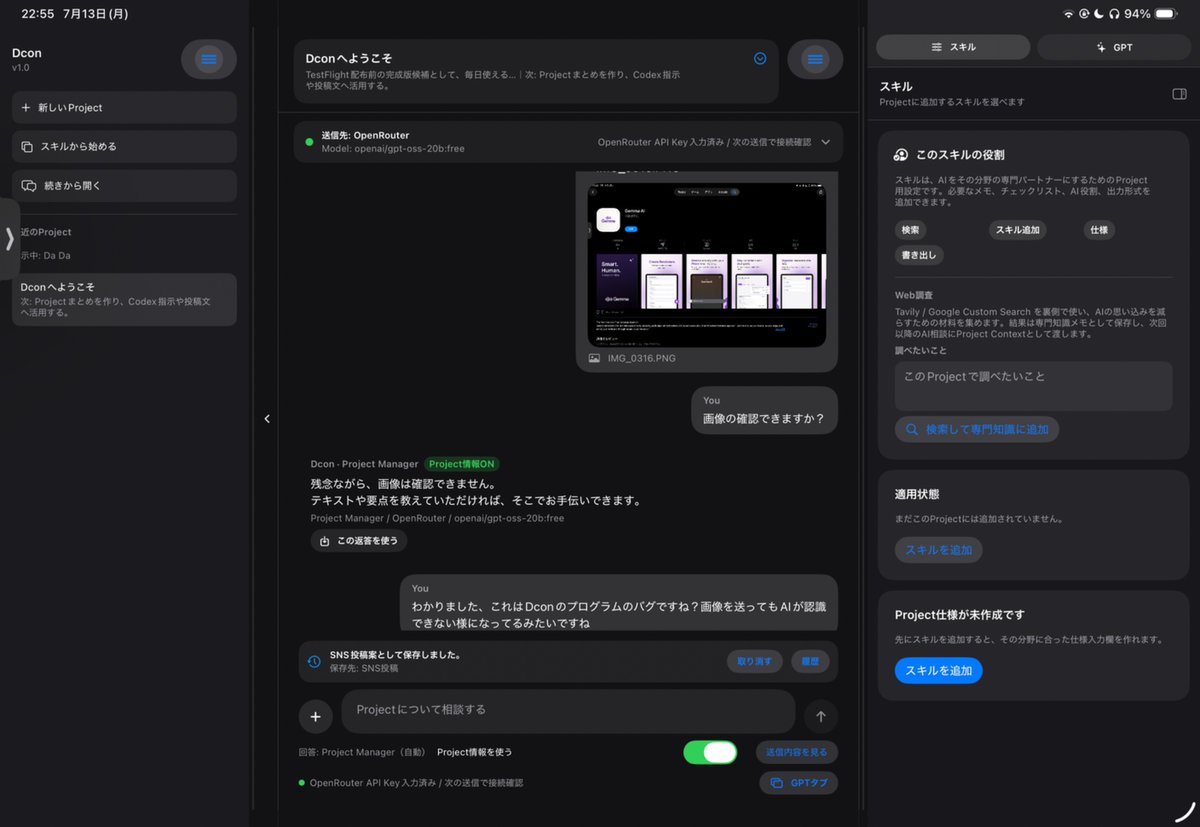
Task: Open the GPTタブ button
Action: point(798,783)
